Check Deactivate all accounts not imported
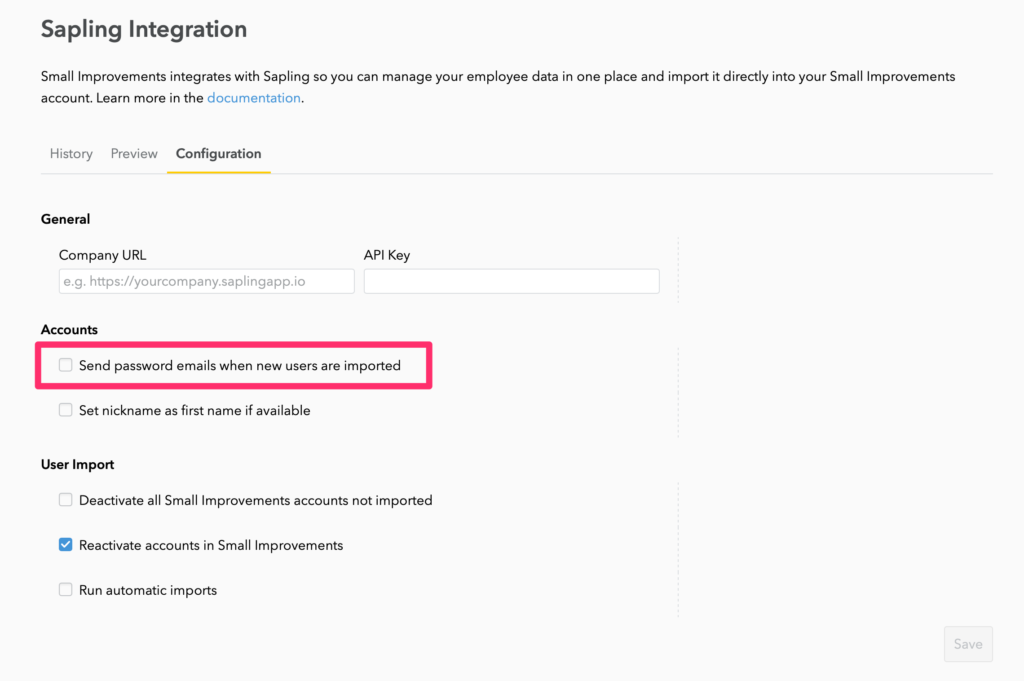 pos(65,500)
